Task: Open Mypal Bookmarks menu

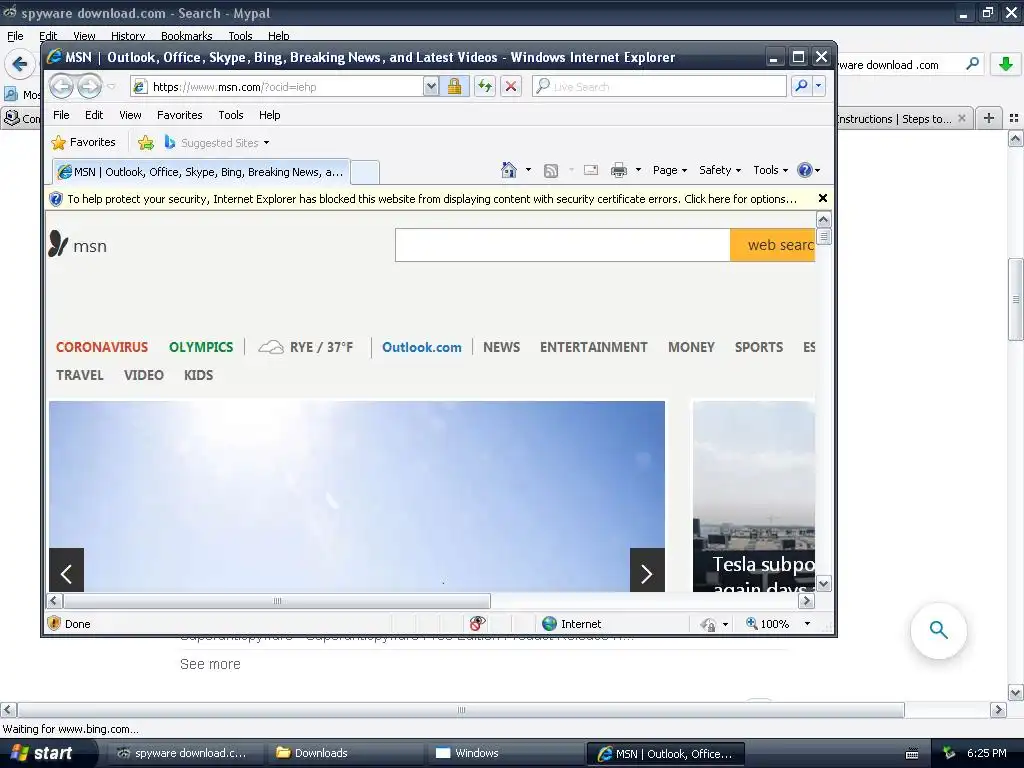Action: [x=187, y=36]
